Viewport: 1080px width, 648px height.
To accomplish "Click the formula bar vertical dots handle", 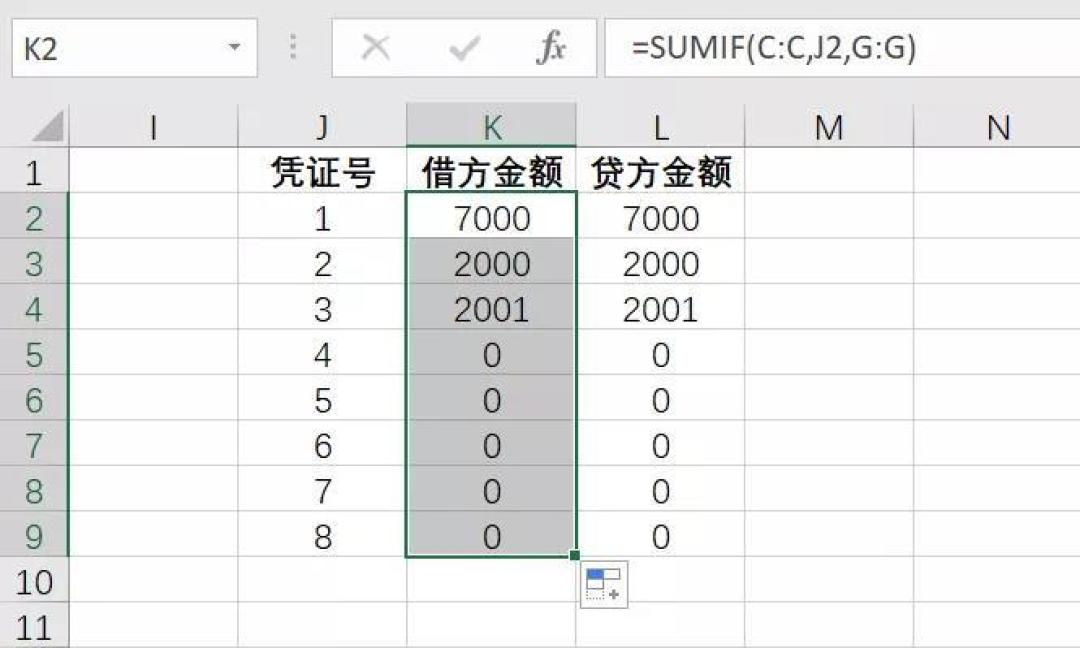I will (x=293, y=47).
